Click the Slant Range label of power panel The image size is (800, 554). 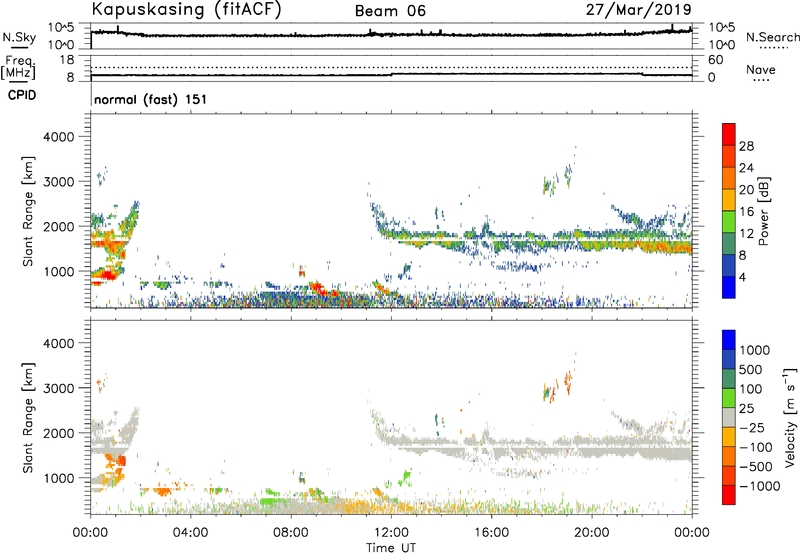(x=28, y=211)
